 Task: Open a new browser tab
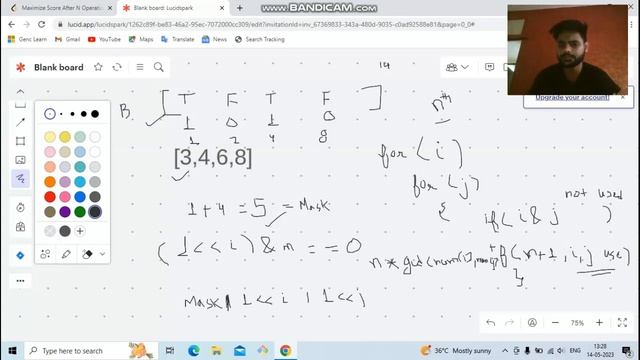click(240, 8)
